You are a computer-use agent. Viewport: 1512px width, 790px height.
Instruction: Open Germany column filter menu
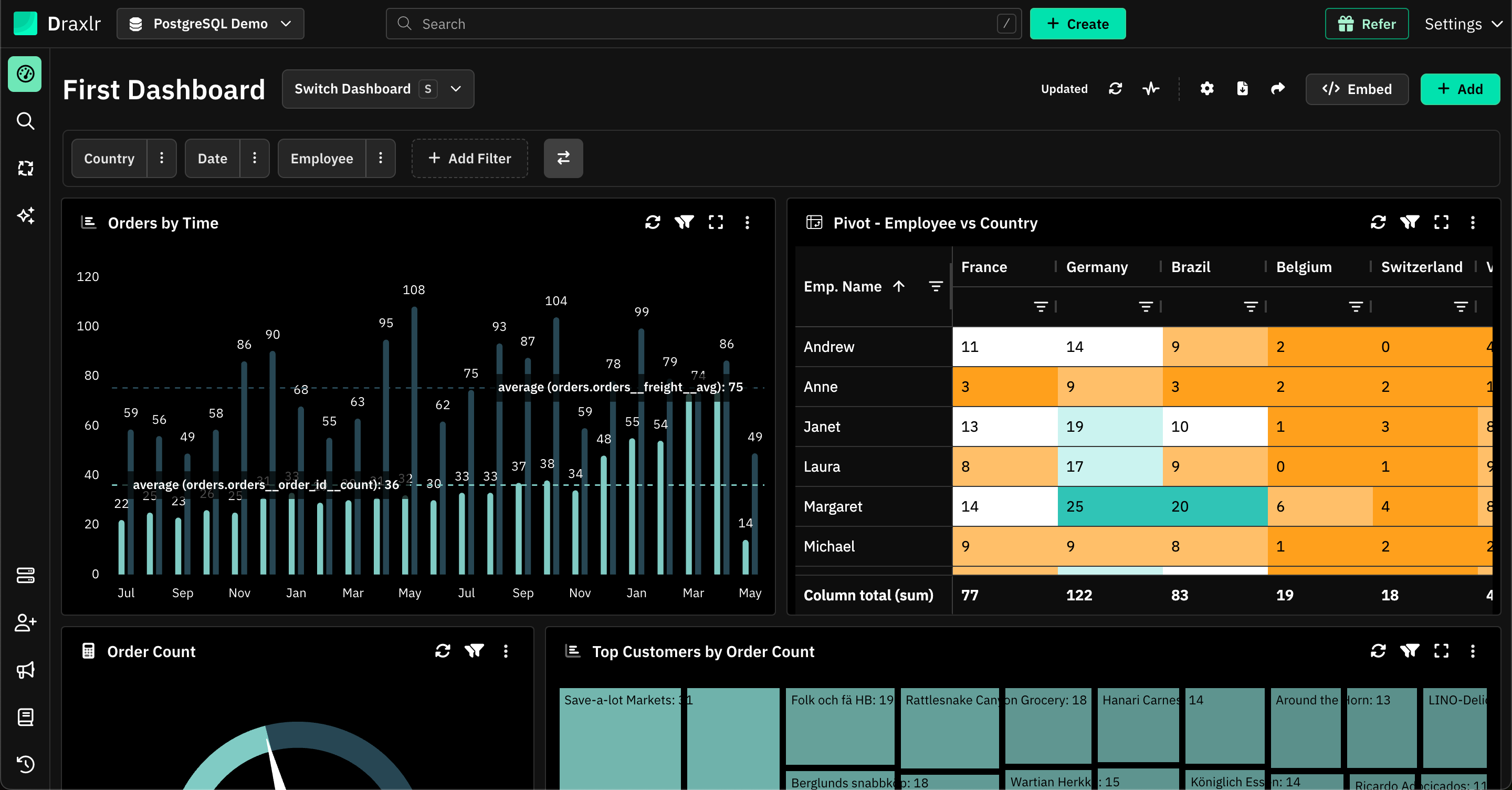tap(1146, 306)
